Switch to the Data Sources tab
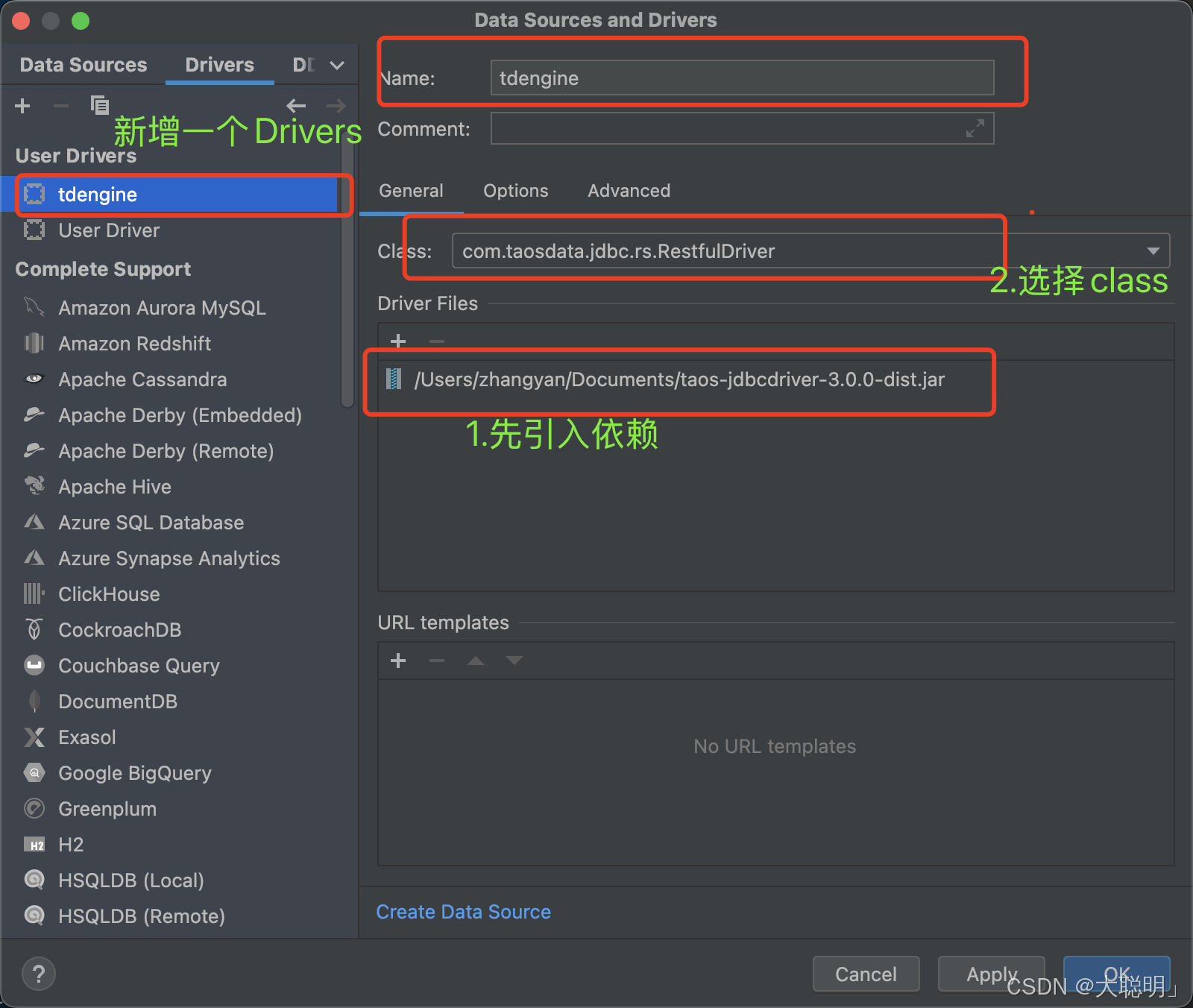The image size is (1193, 1008). (83, 64)
